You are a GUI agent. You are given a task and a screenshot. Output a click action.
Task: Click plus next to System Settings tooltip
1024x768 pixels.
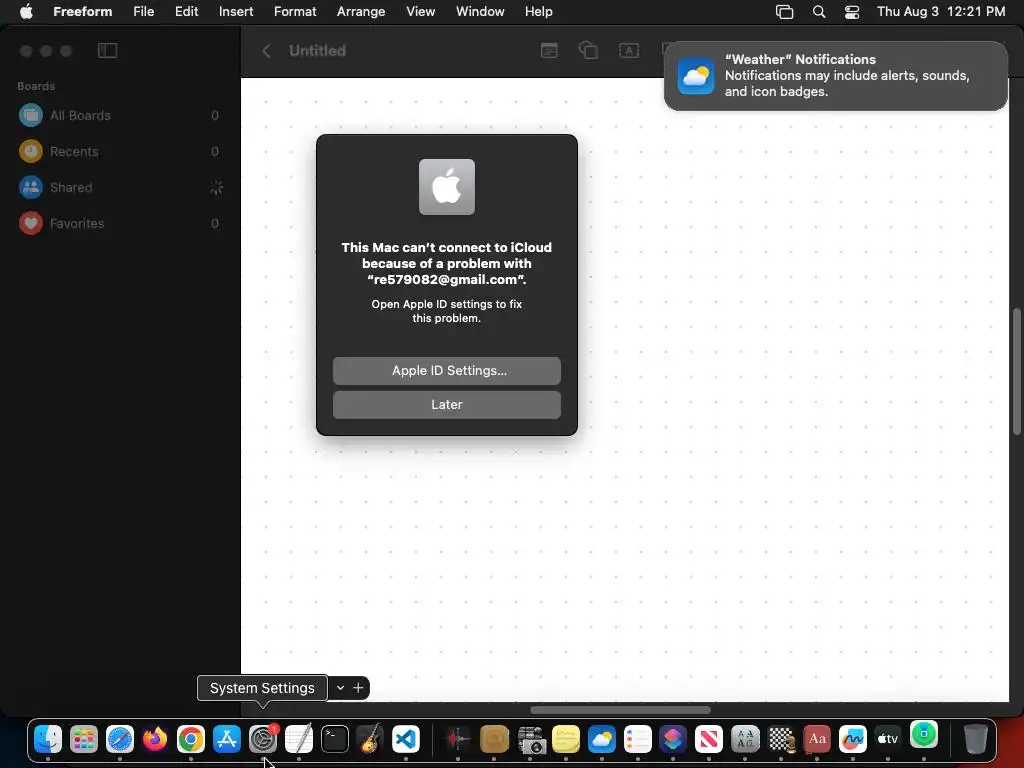(x=358, y=688)
